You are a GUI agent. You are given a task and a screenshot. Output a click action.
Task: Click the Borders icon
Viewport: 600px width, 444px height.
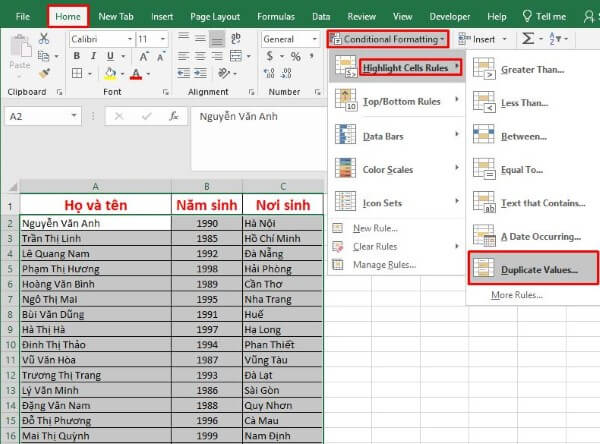click(77, 73)
